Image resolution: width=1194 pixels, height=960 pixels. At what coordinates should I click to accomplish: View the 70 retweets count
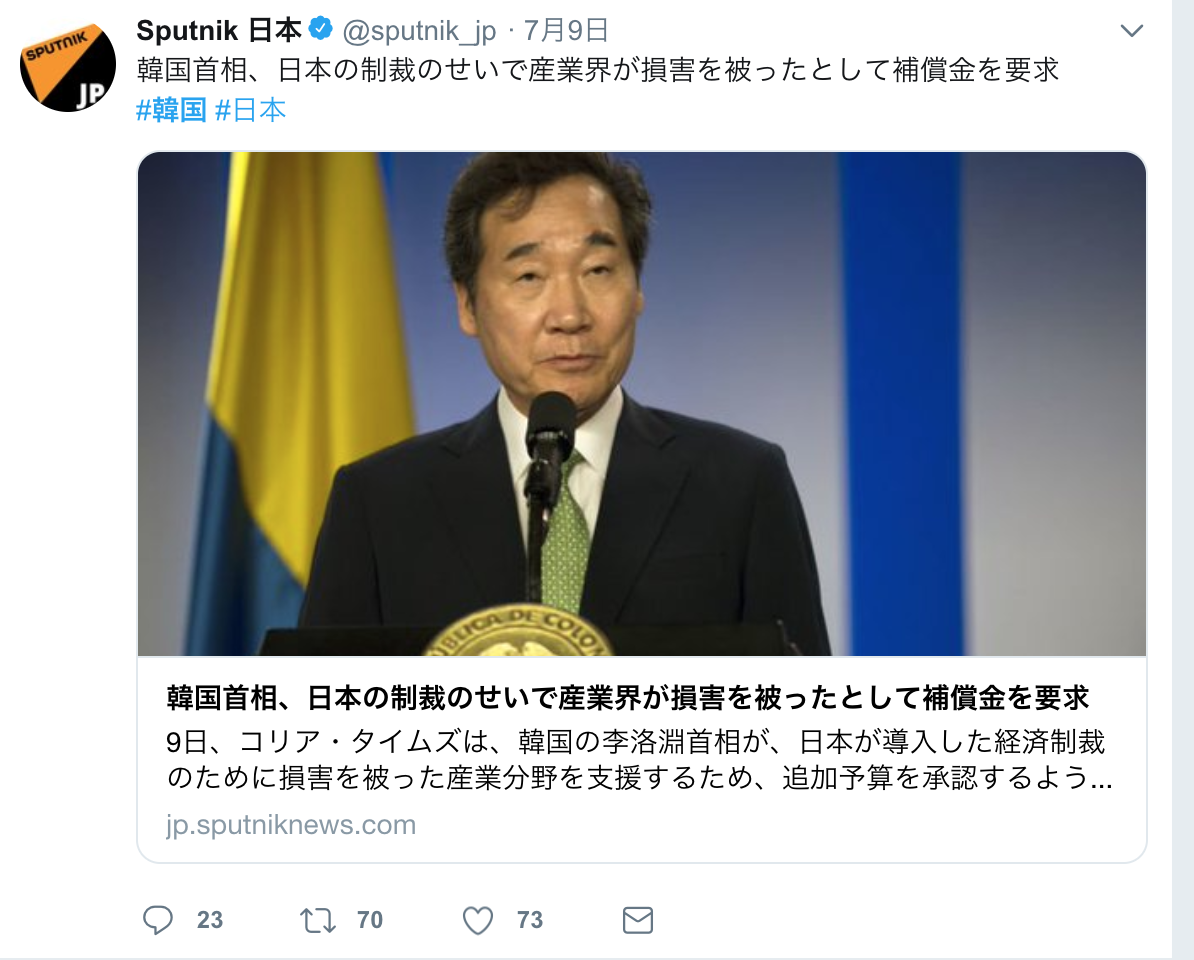coord(370,920)
